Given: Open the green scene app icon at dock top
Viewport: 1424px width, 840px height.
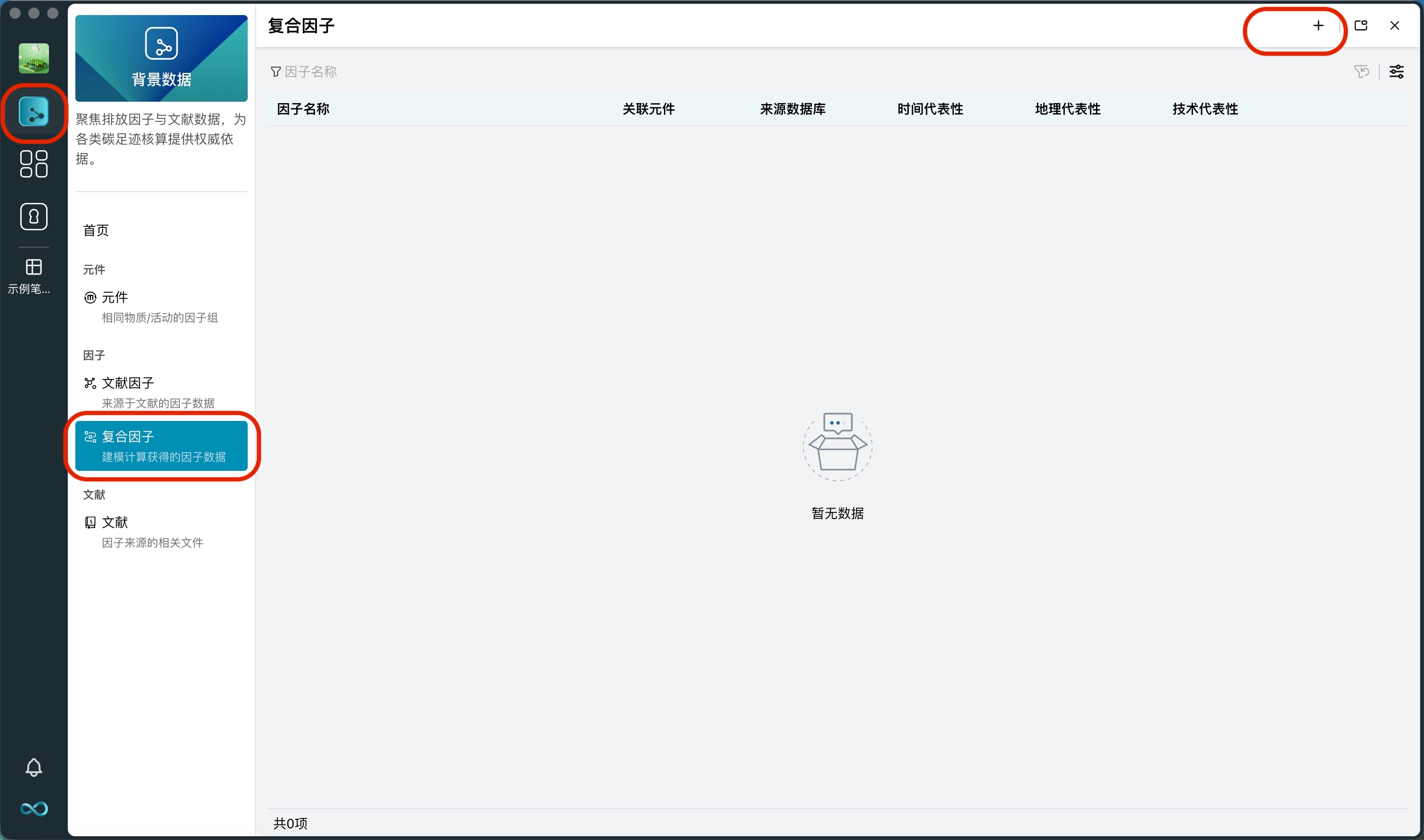Looking at the screenshot, I should [34, 58].
